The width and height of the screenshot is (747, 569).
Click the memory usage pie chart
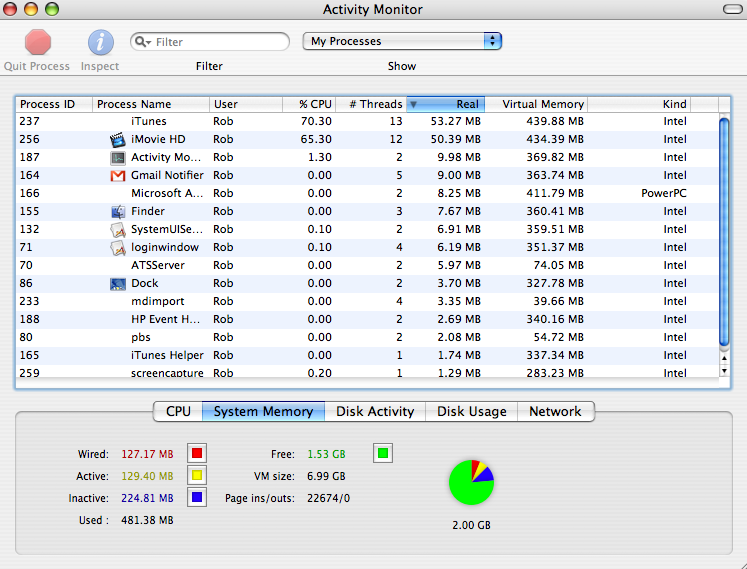471,482
